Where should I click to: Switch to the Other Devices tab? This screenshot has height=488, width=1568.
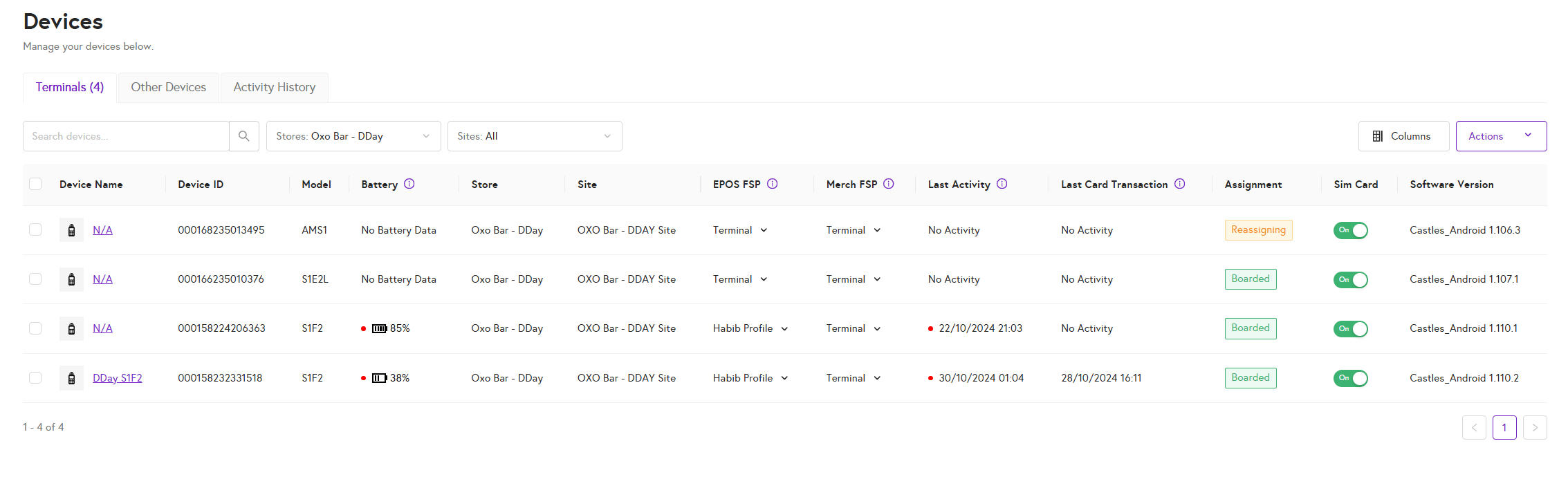[169, 87]
